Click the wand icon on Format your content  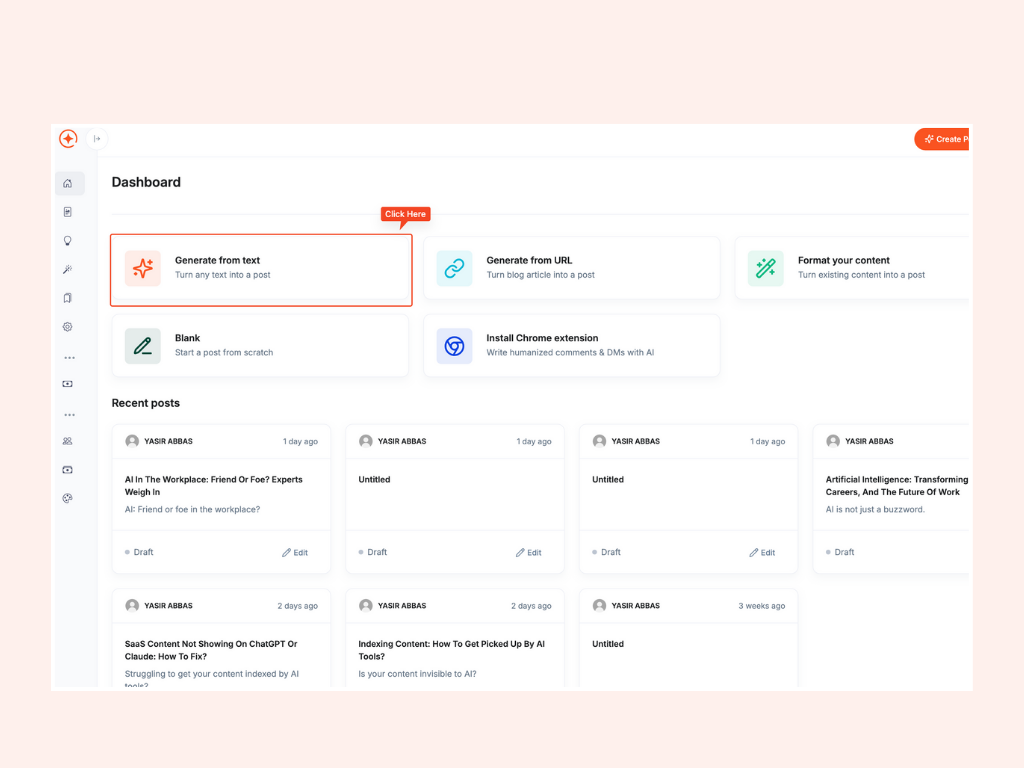tap(766, 268)
